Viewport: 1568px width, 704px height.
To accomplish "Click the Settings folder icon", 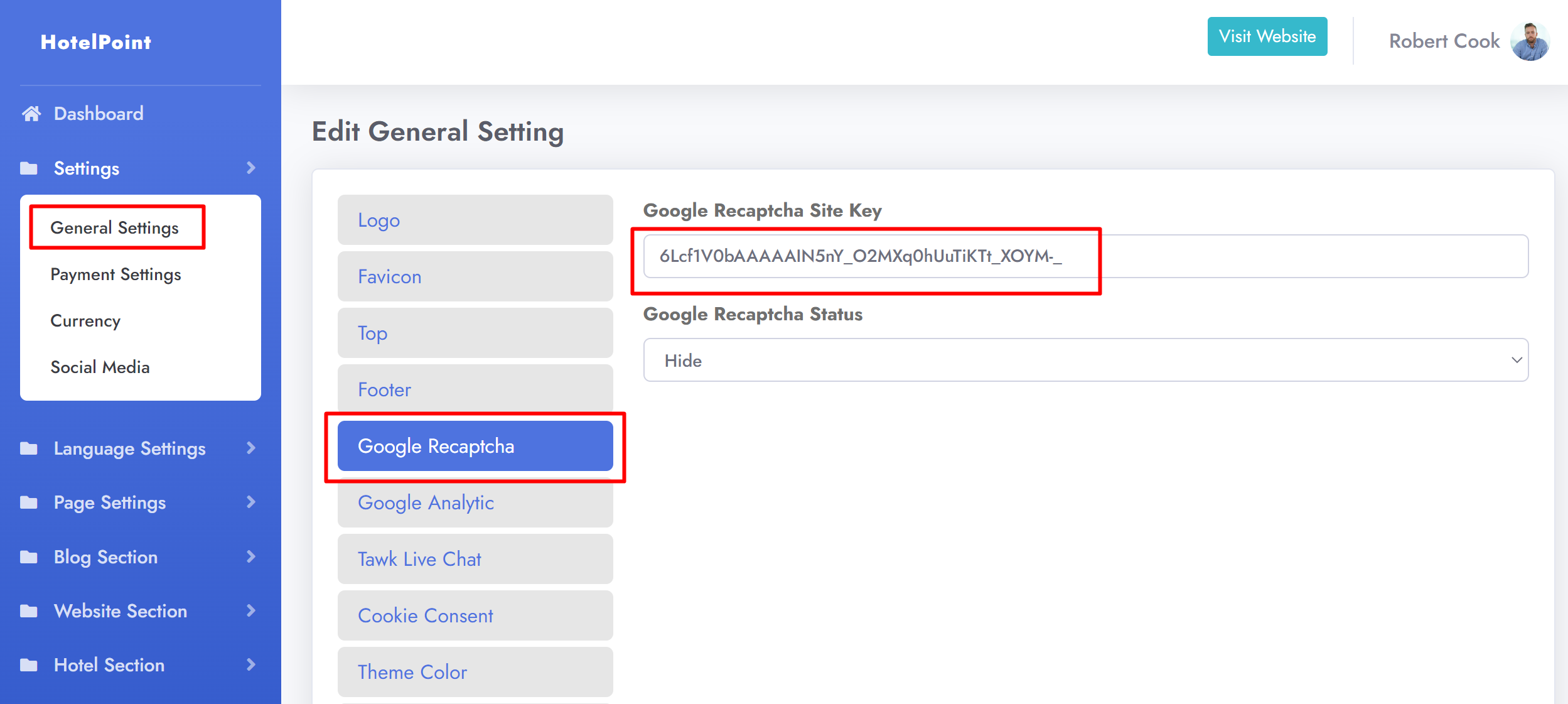I will coord(29,168).
